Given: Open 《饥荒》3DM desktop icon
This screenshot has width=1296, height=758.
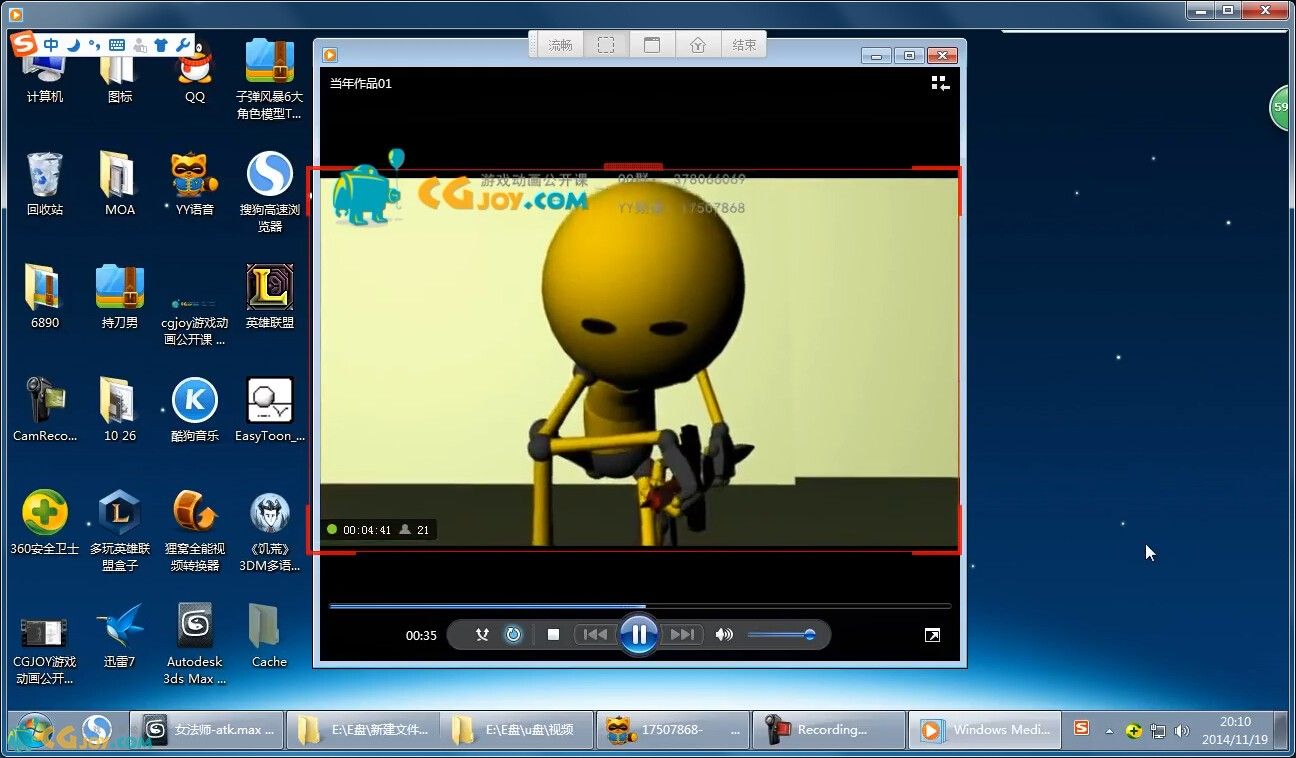Looking at the screenshot, I should coord(269,531).
